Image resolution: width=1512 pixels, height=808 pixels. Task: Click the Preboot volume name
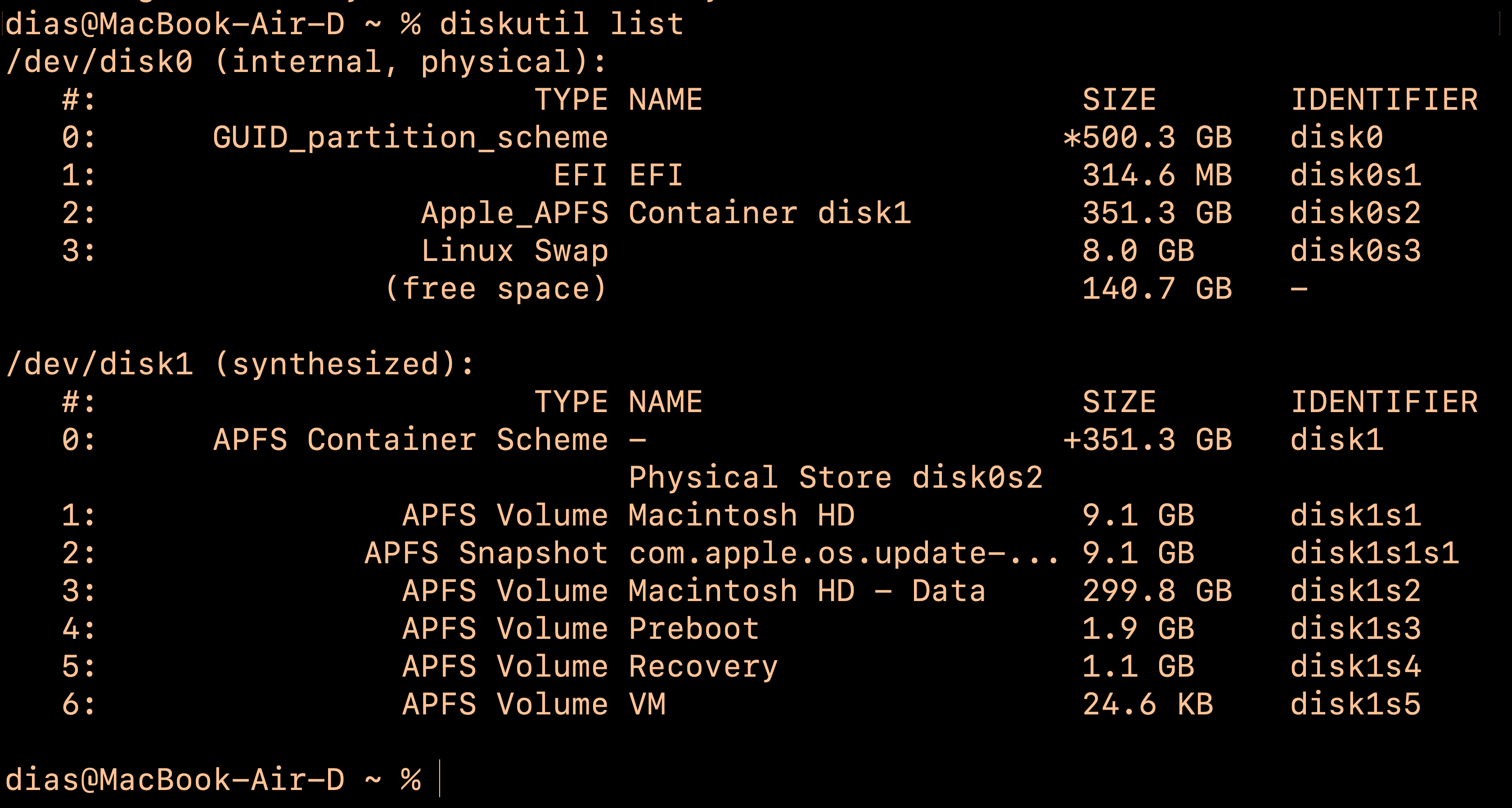694,629
